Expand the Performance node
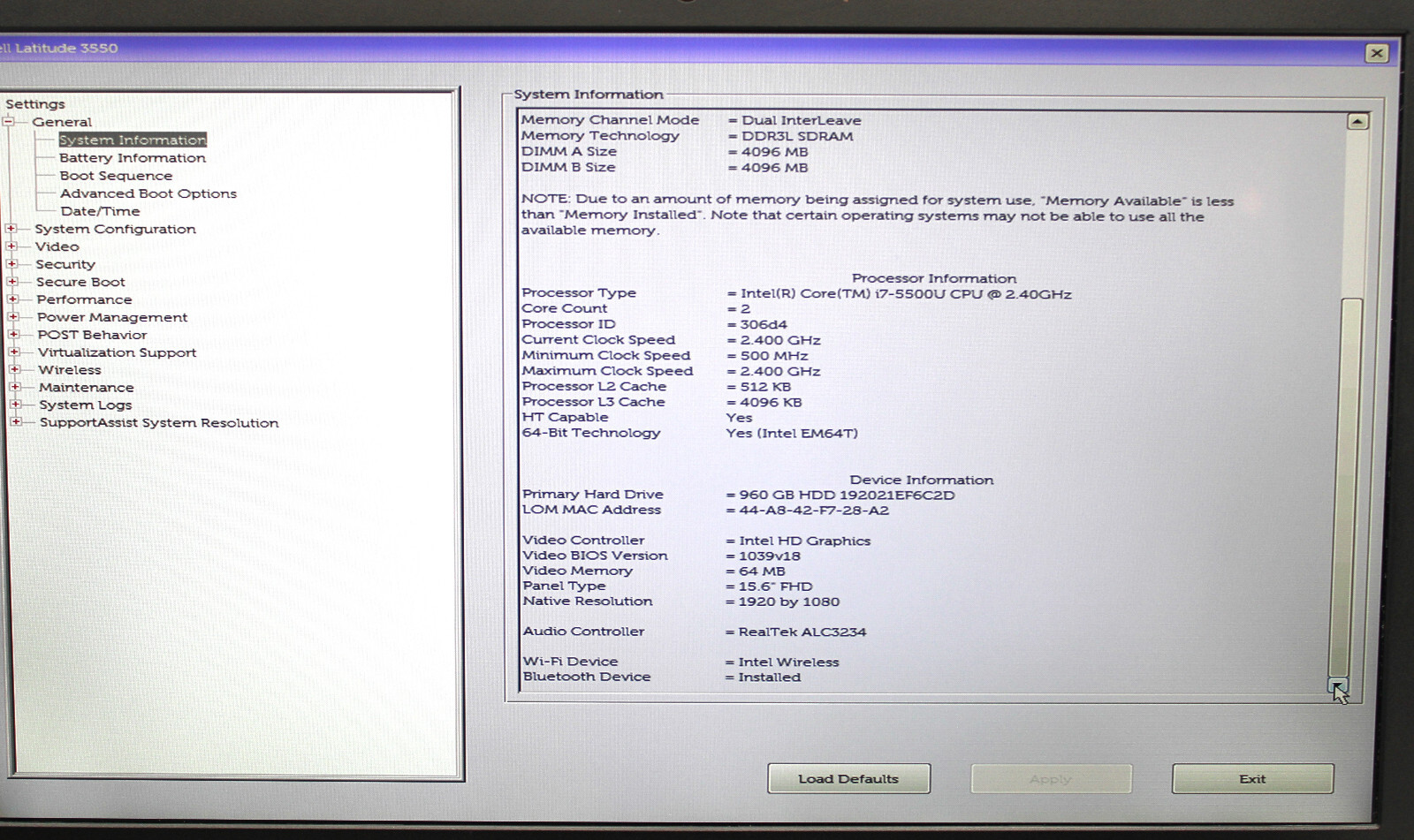The height and width of the screenshot is (840, 1414). coord(12,299)
